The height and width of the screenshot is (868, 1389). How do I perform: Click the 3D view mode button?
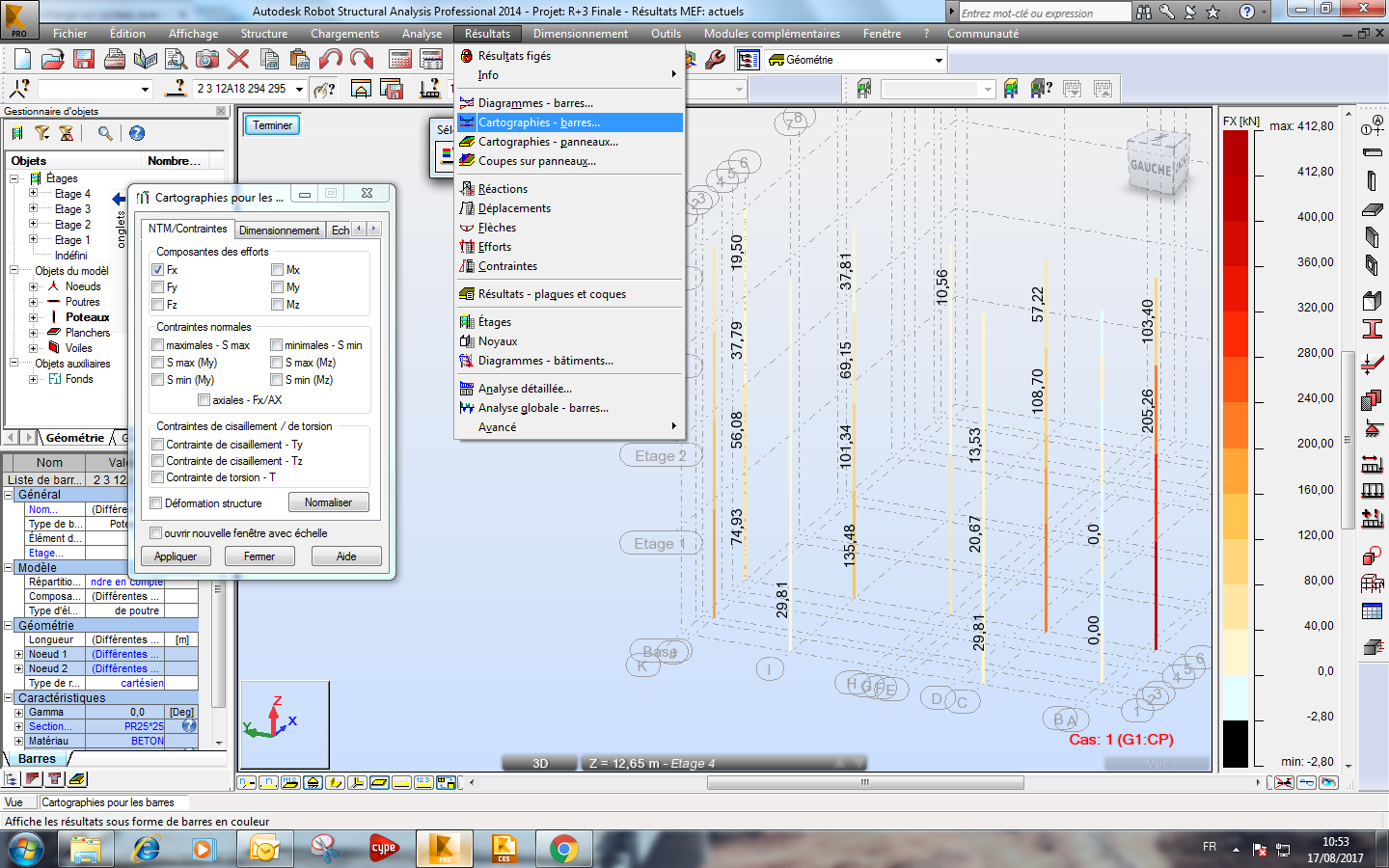tap(540, 763)
